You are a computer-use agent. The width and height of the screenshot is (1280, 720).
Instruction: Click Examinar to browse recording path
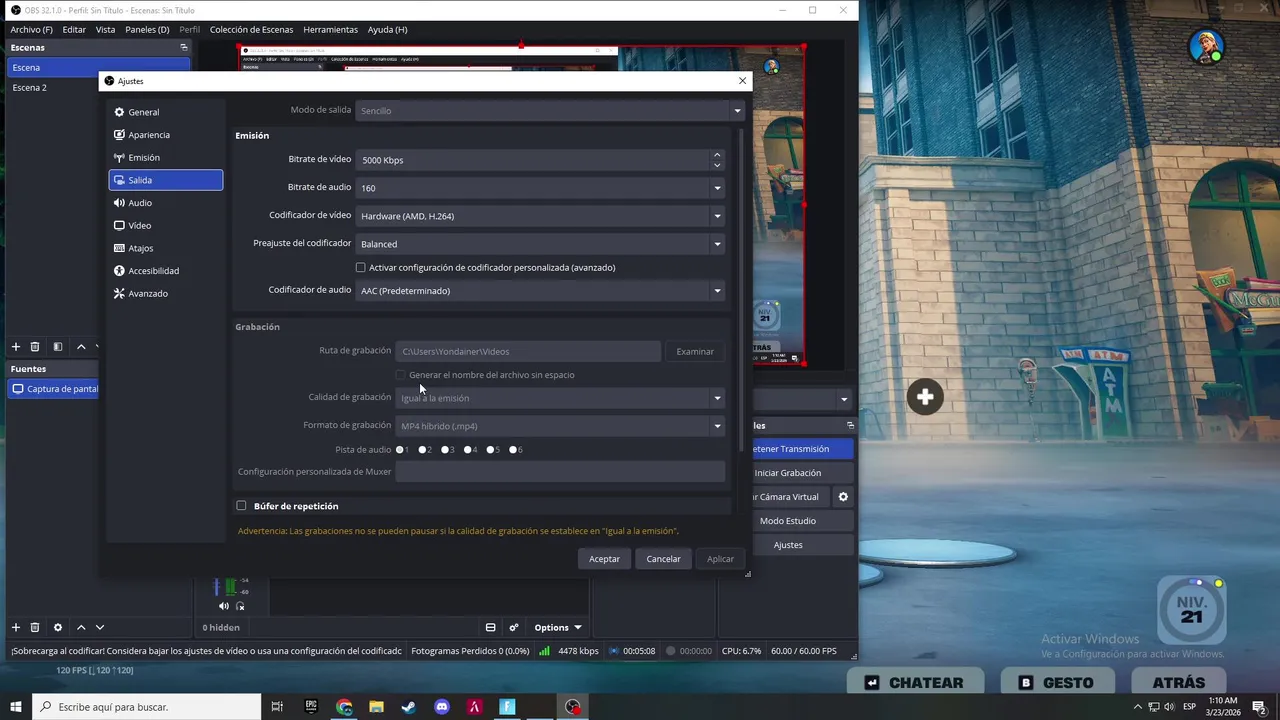(695, 352)
